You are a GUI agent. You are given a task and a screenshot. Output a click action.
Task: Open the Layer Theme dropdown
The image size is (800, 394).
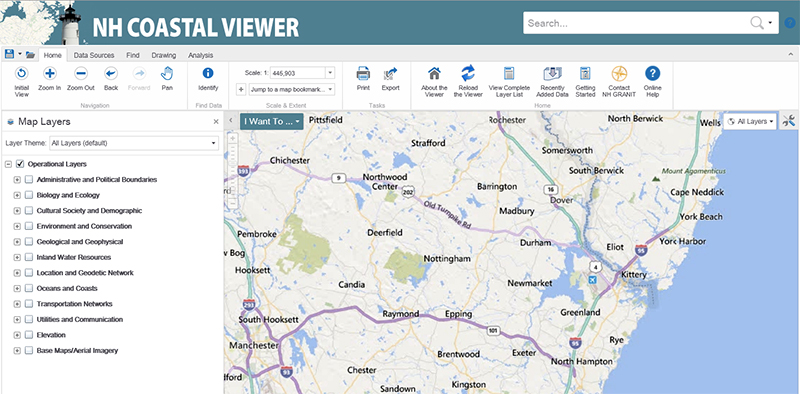[x=134, y=143]
